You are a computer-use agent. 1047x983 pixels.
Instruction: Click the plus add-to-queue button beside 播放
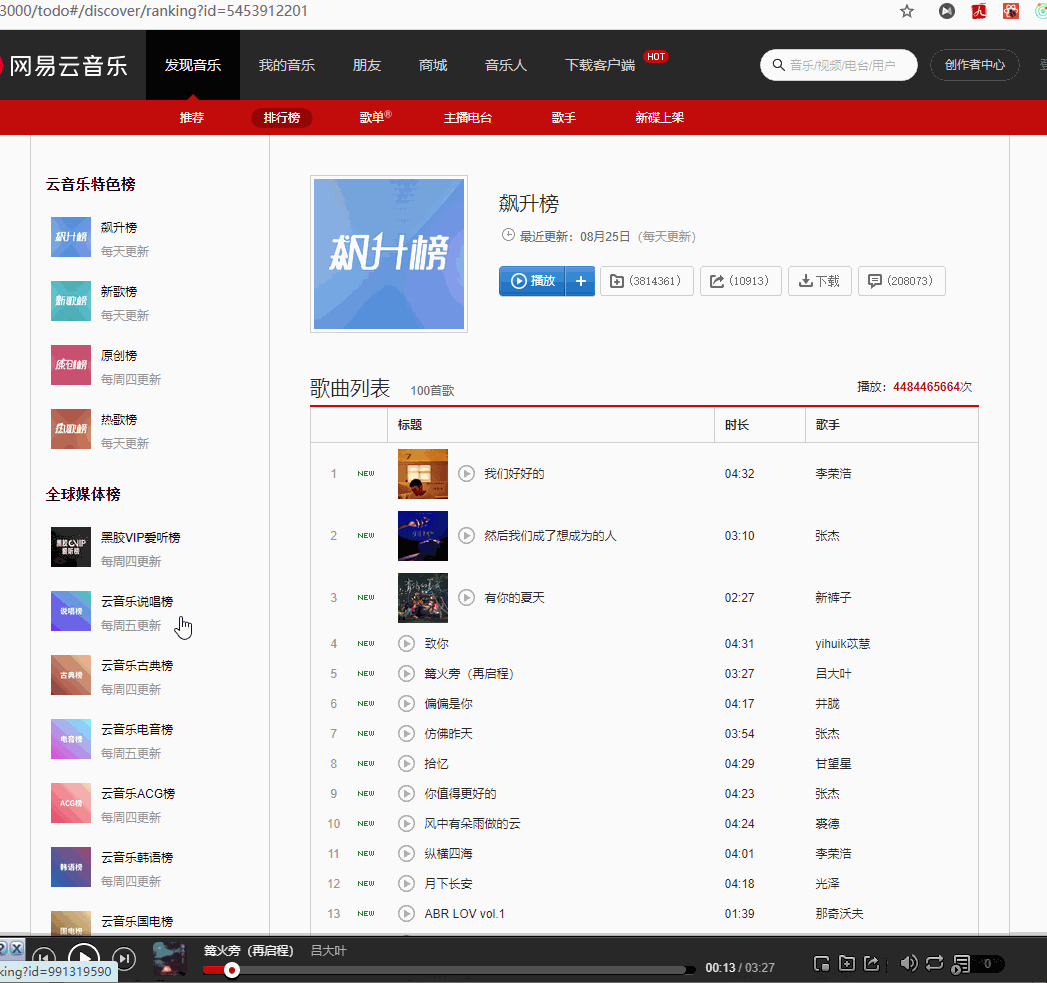pos(580,281)
